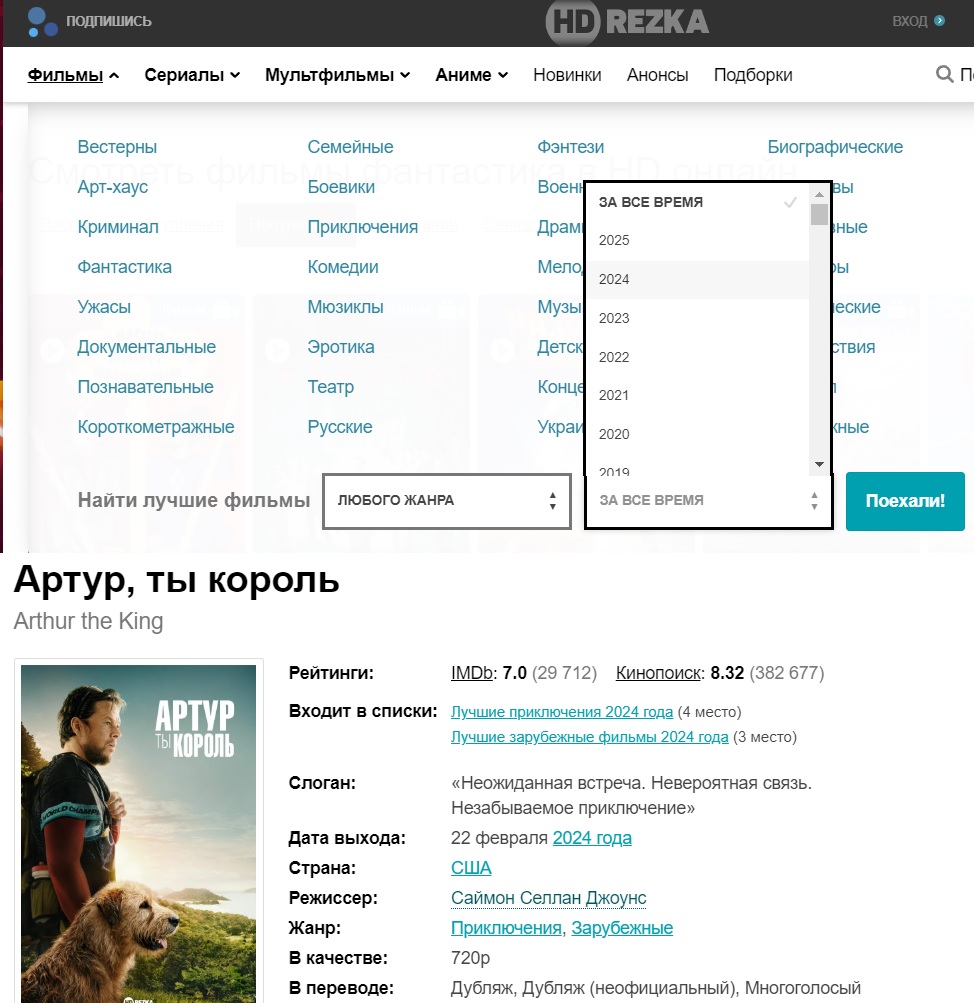The image size is (974, 1003).
Task: Select the Биографические genre
Action: click(x=835, y=147)
